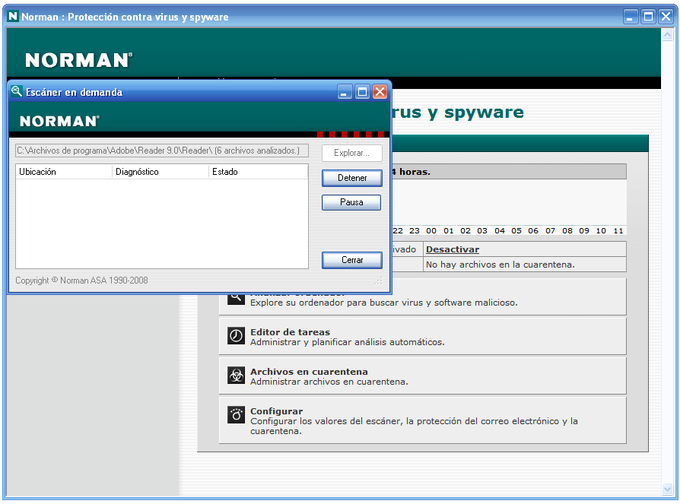
Task: Click hour label 00 on timeline
Action: coord(431,231)
